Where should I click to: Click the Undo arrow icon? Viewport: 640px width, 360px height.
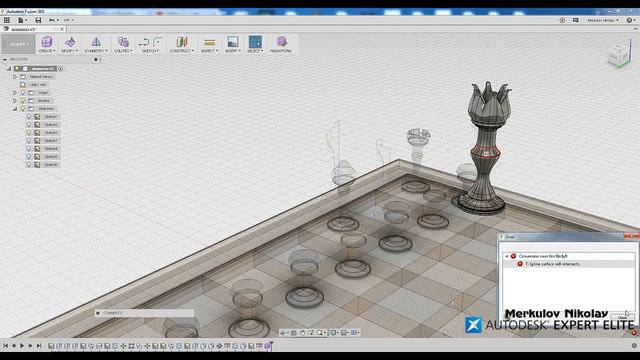[x=51, y=20]
